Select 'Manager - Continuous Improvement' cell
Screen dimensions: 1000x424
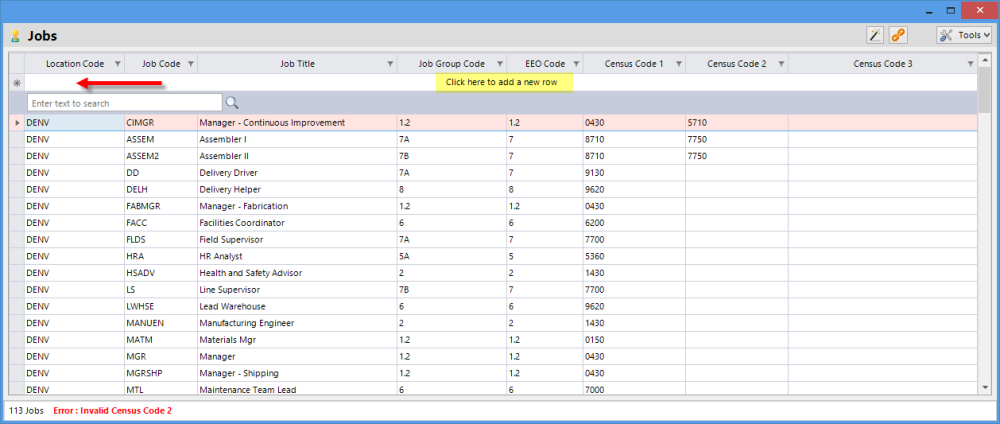pyautogui.click(x=297, y=122)
